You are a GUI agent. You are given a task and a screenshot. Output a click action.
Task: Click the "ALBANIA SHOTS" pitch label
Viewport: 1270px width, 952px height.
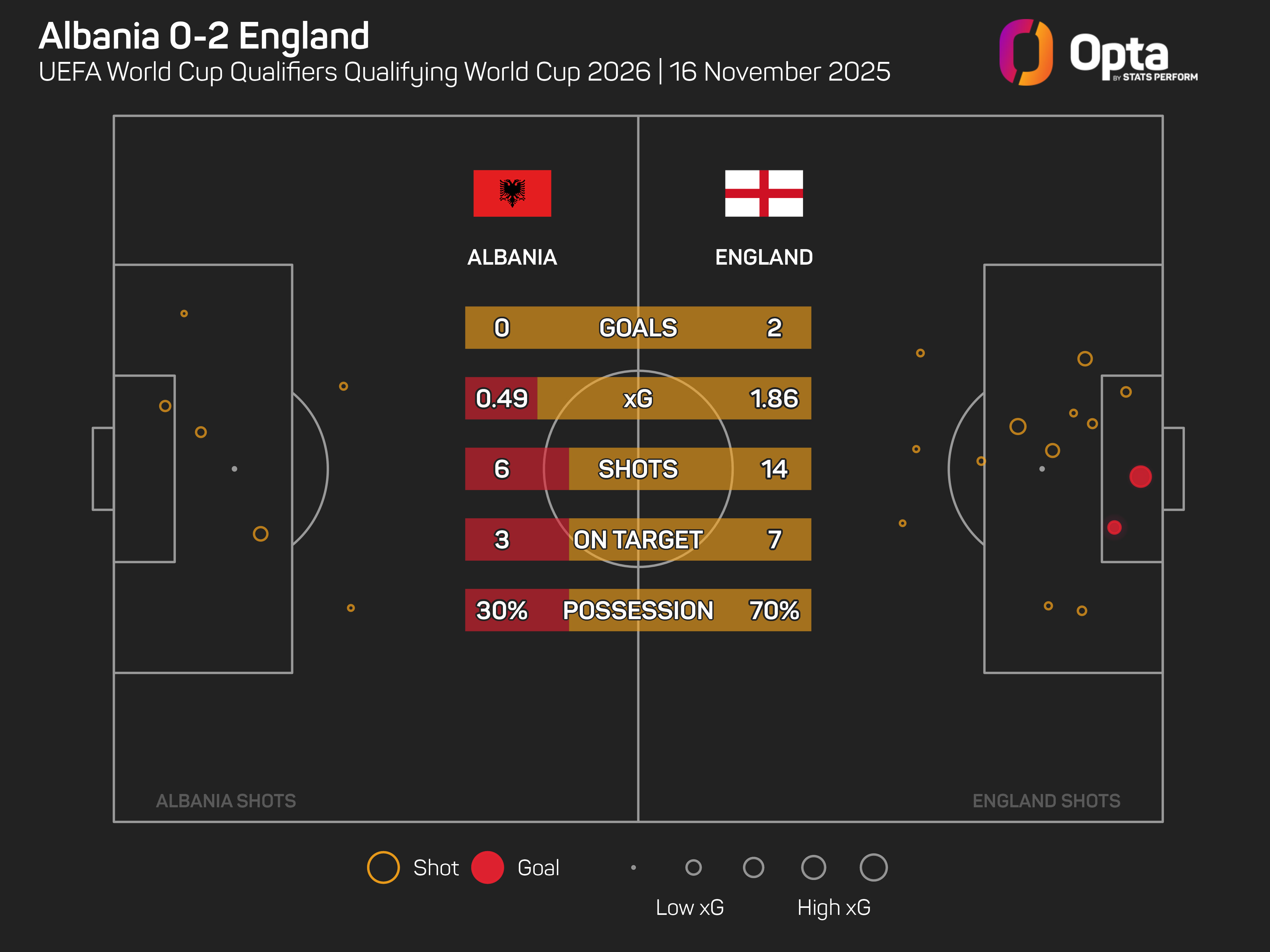[x=226, y=801]
